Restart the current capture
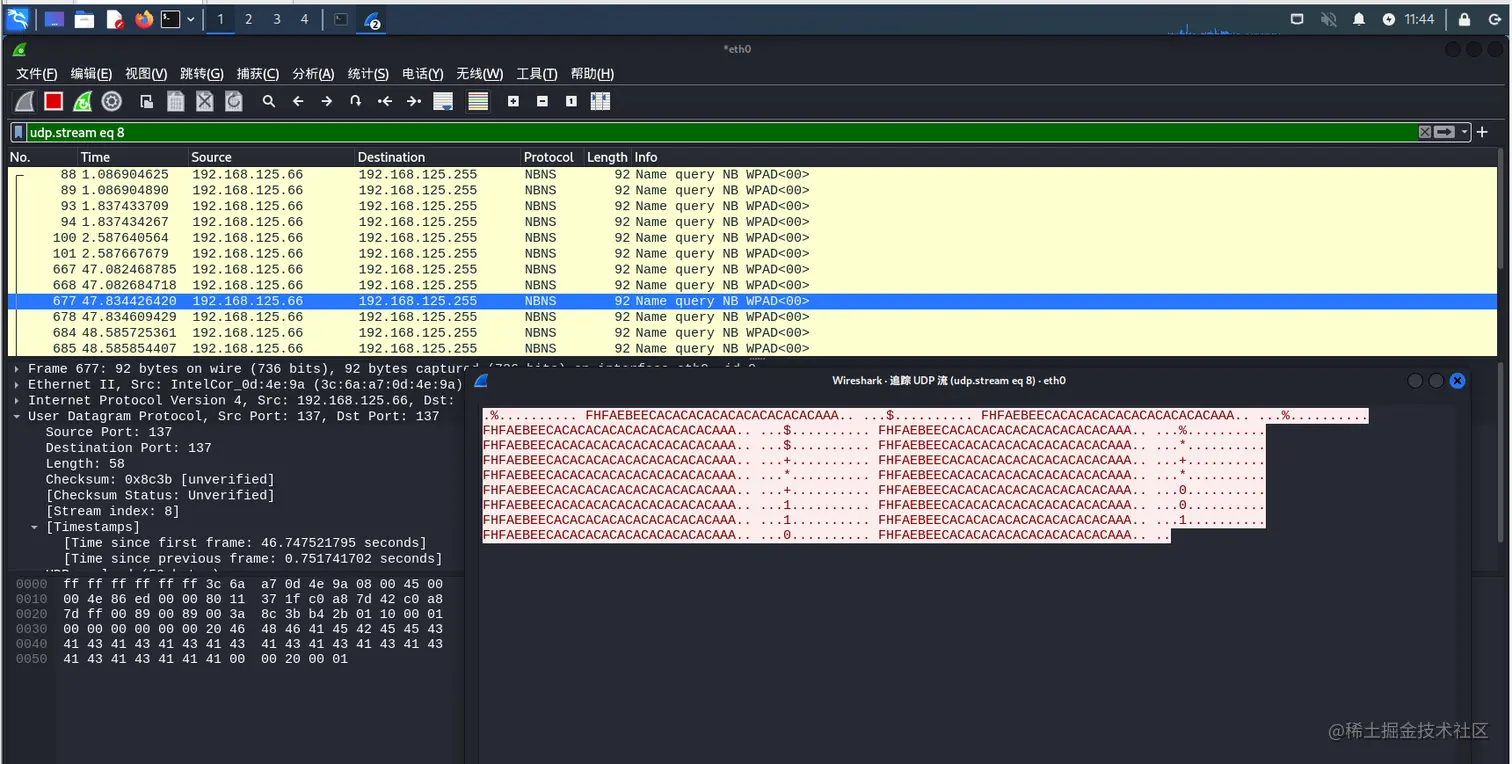The height and width of the screenshot is (764, 1512). [83, 101]
